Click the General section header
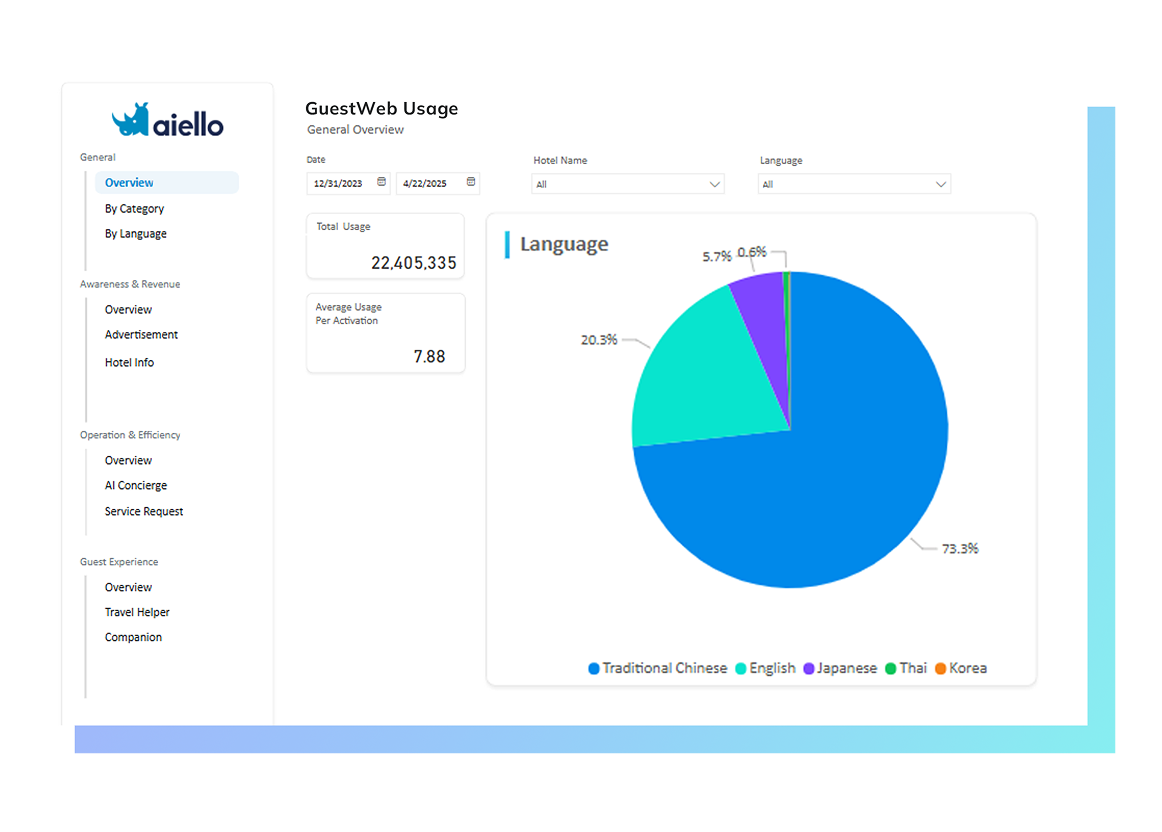The image size is (1162, 832). [98, 157]
